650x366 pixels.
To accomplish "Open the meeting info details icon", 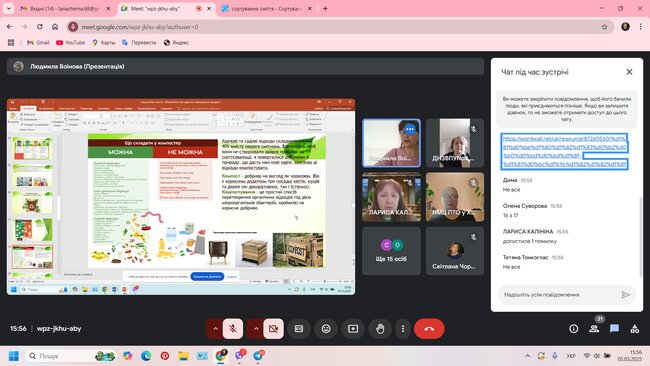I will [x=574, y=329].
